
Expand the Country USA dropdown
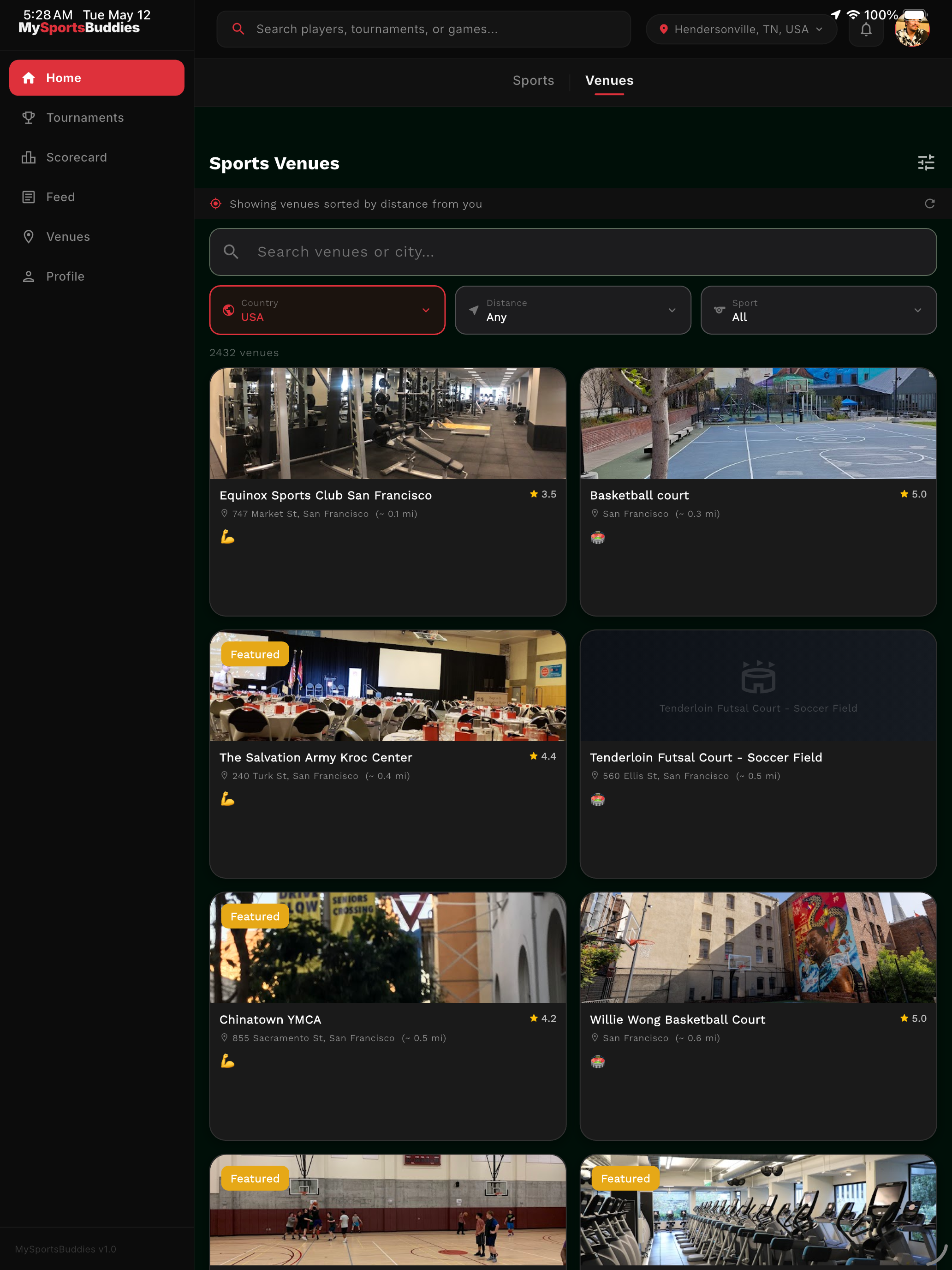tap(327, 310)
